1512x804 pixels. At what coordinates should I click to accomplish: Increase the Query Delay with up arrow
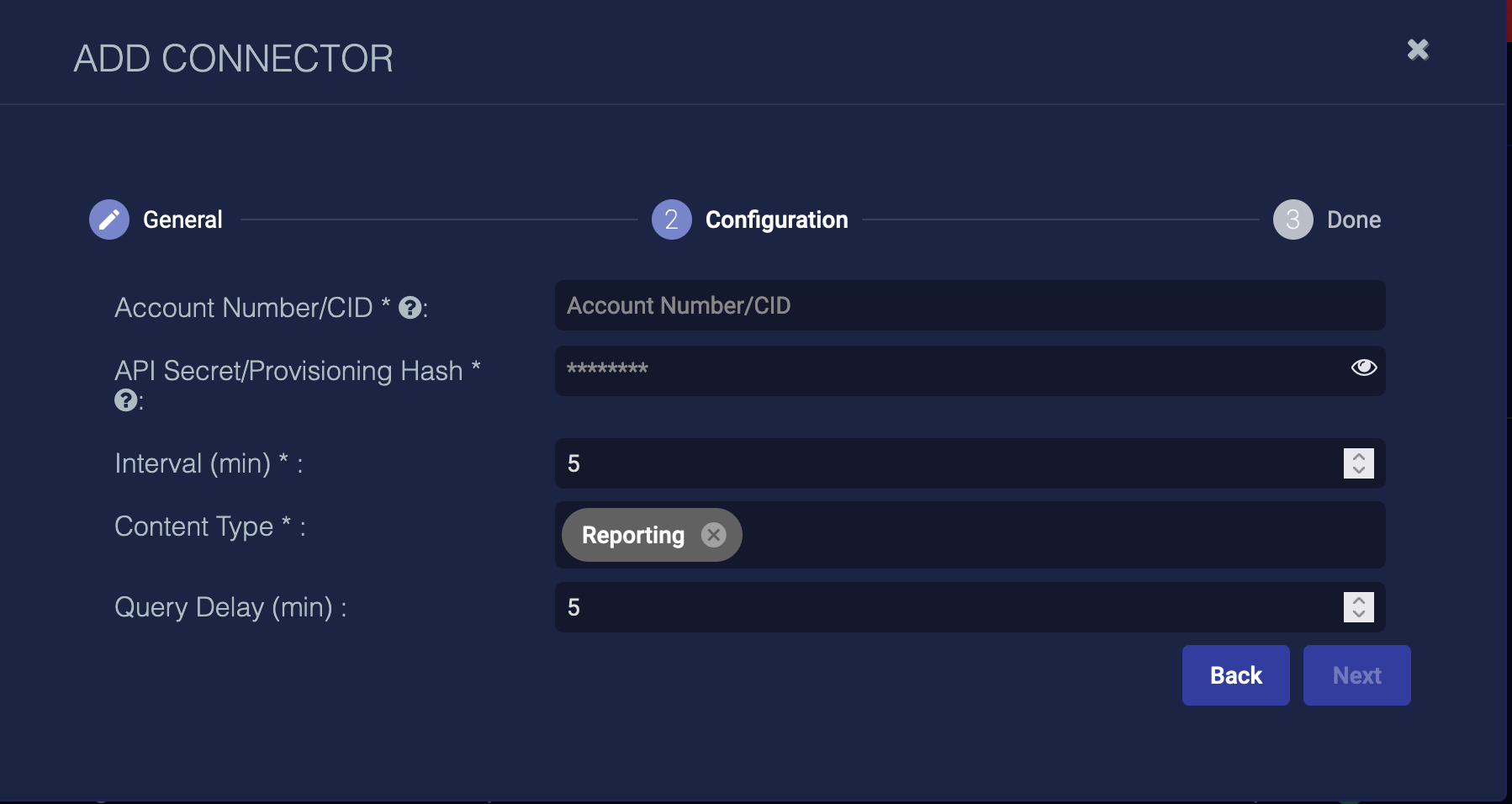1359,600
